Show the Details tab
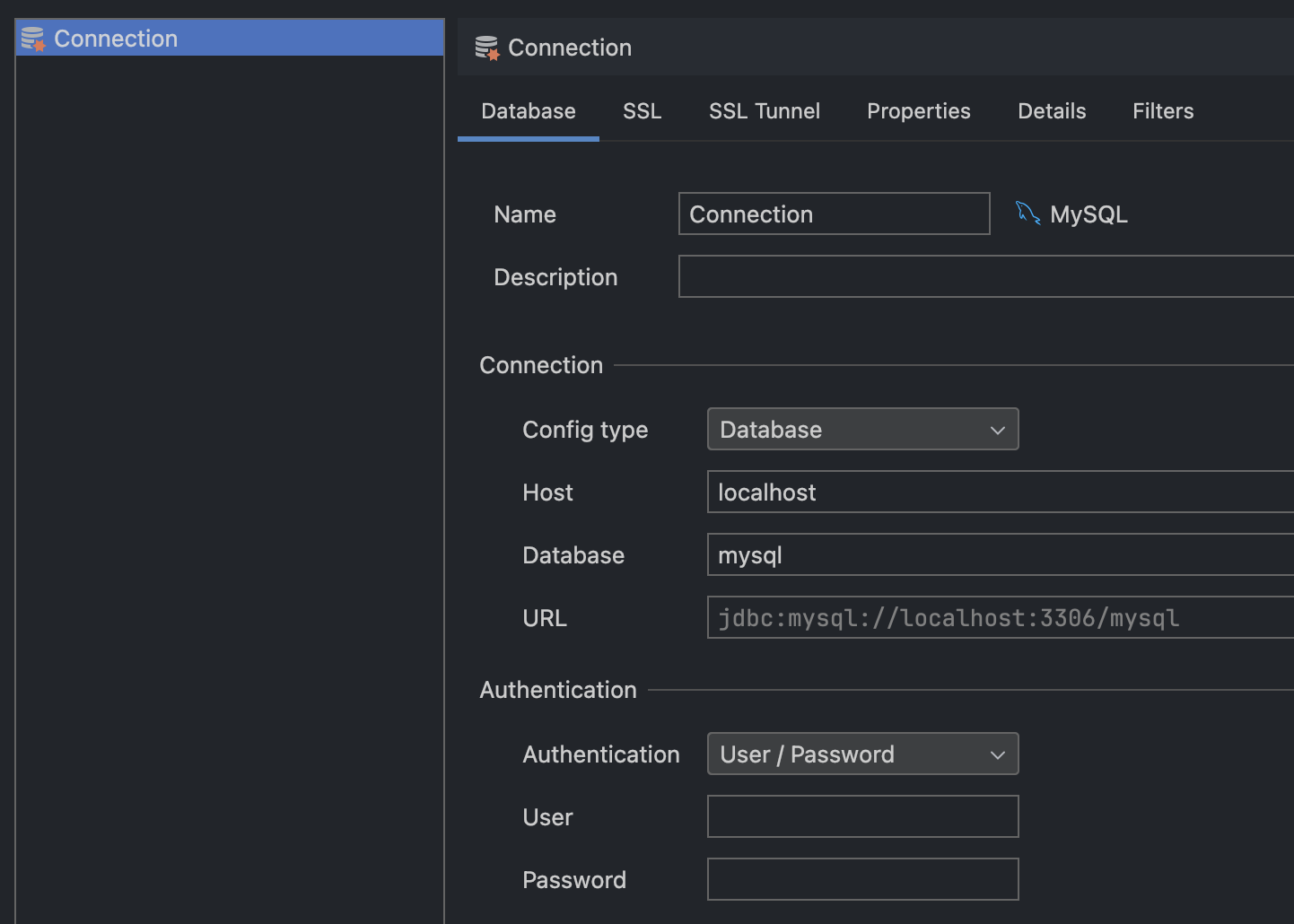This screenshot has height=924, width=1294. click(1051, 111)
